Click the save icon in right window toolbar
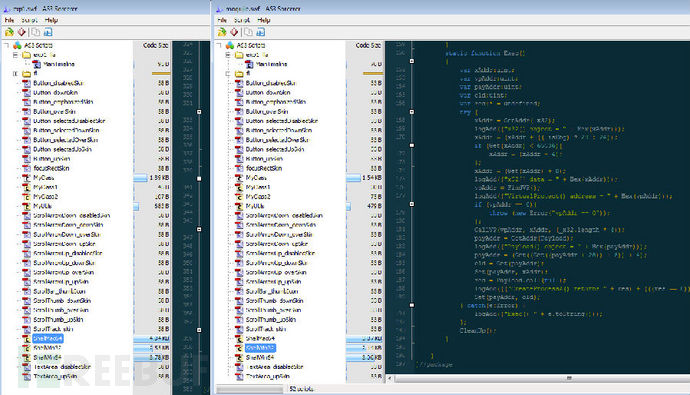 261,32
